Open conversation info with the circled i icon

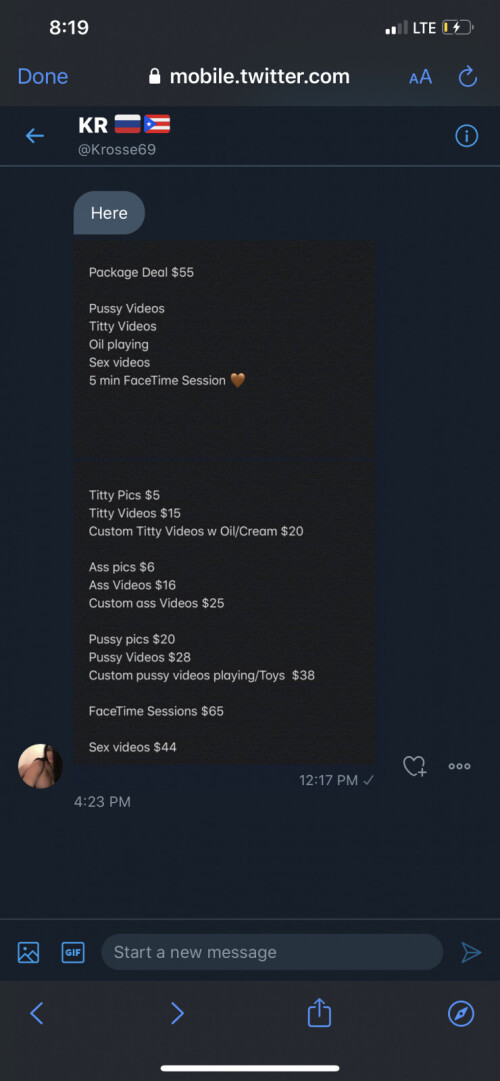tap(467, 136)
